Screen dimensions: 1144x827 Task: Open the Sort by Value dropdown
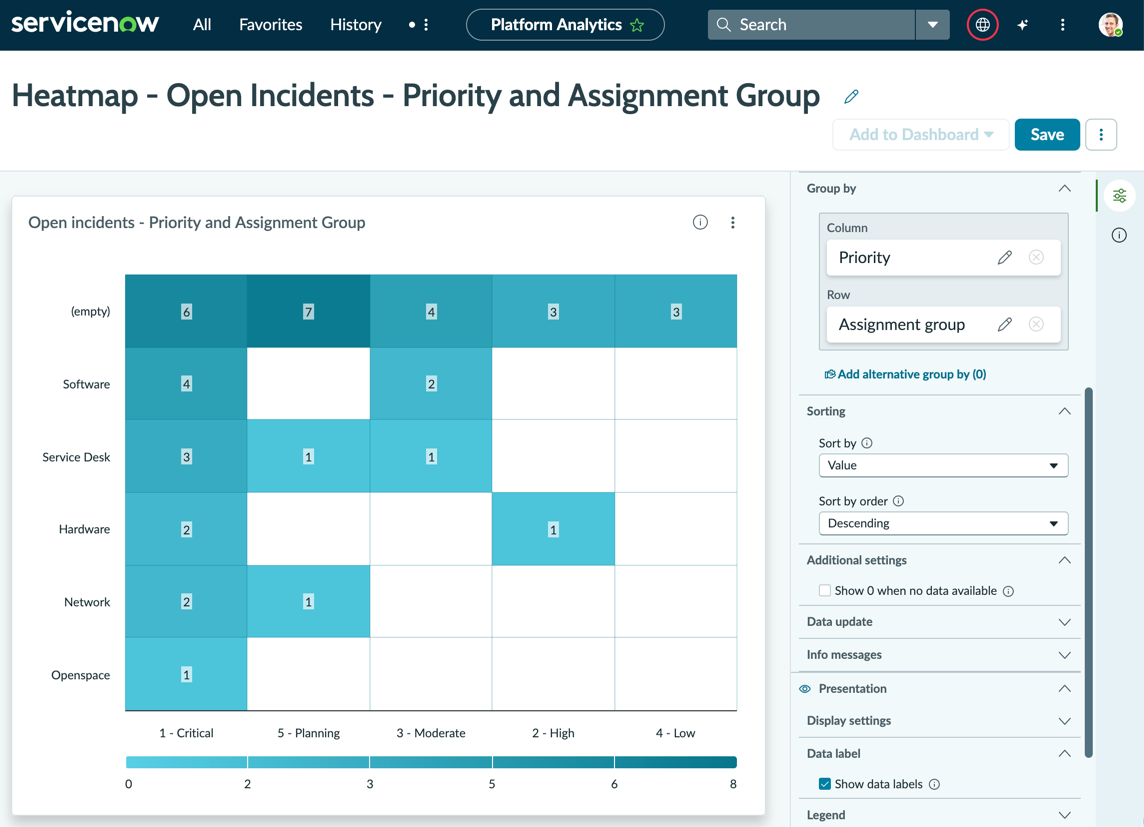click(943, 465)
